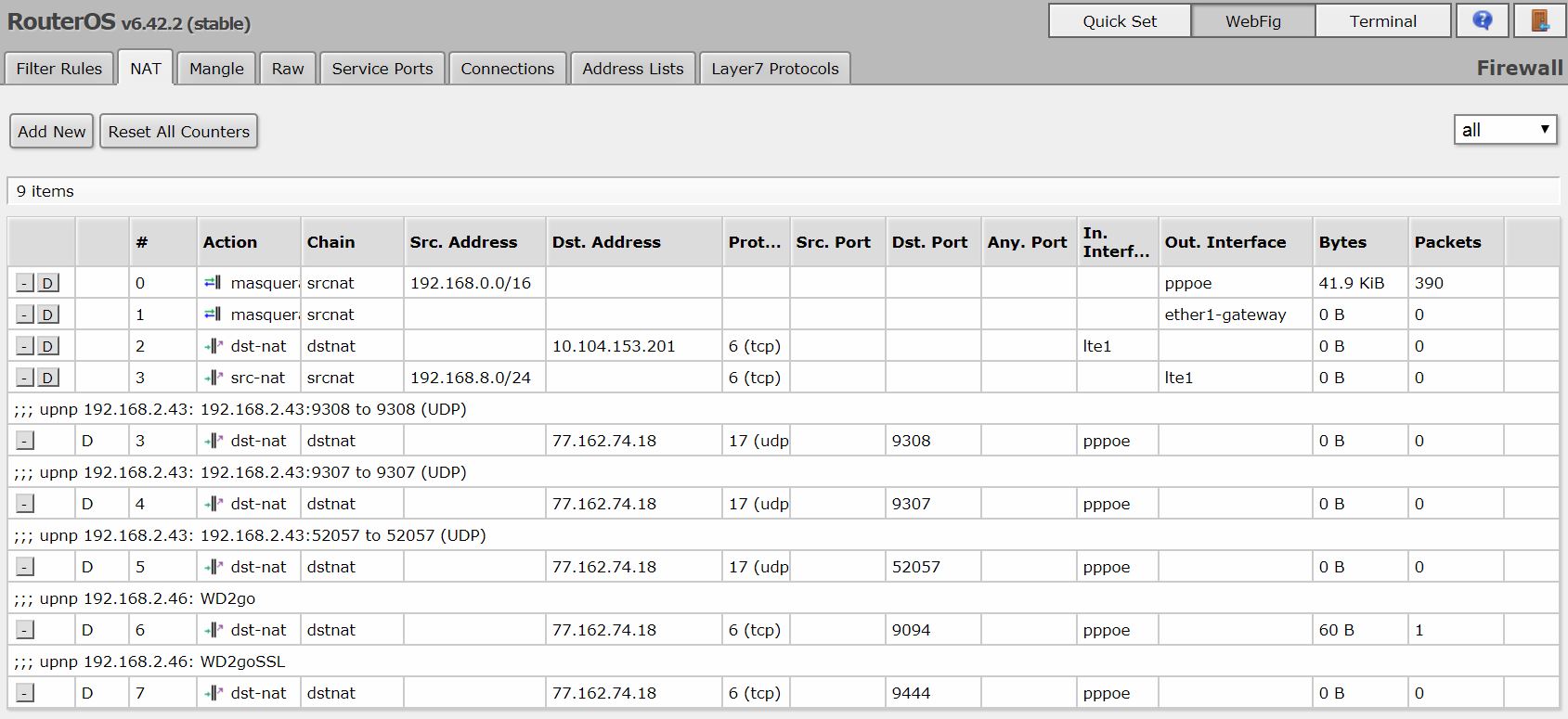The image size is (1568, 719).
Task: Open the Terminal
Action: (x=1383, y=21)
